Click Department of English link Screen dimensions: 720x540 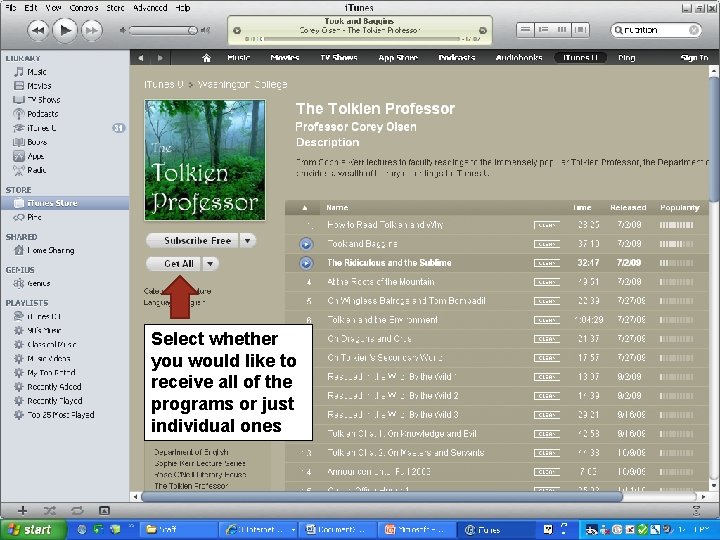(x=191, y=452)
